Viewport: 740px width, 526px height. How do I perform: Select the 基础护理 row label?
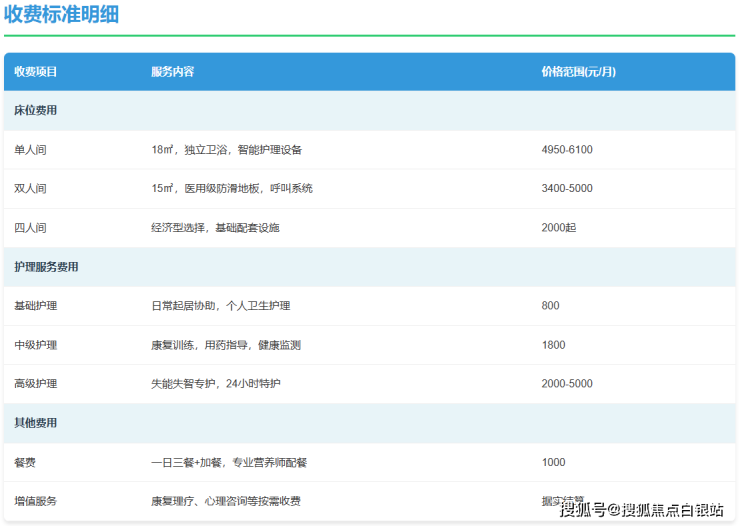pyautogui.click(x=36, y=306)
